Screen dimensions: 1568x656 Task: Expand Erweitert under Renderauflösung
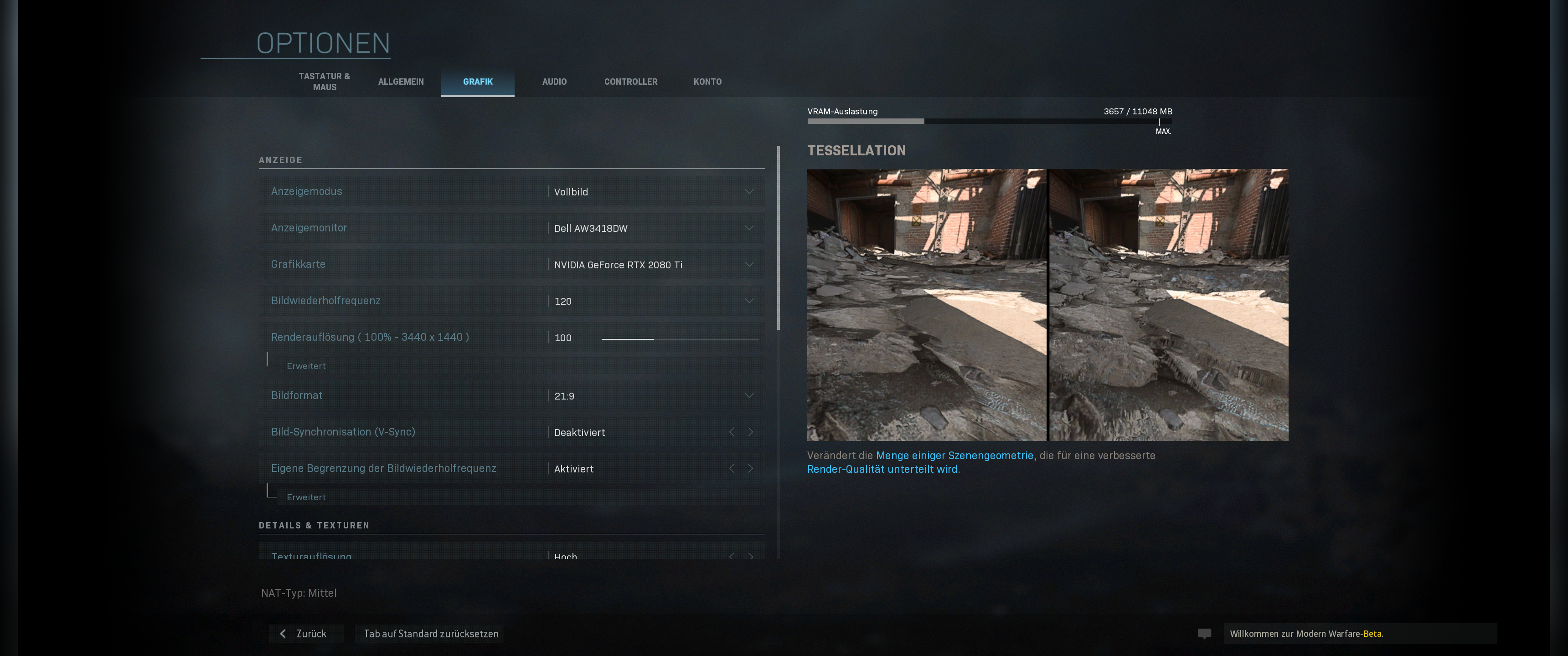pos(306,366)
